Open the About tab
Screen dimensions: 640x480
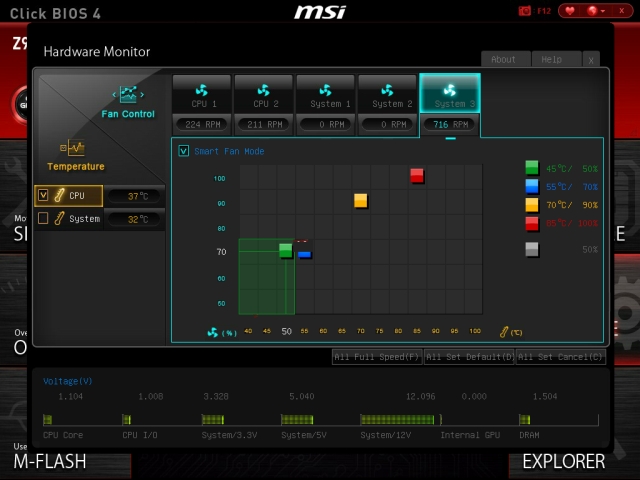coord(506,59)
